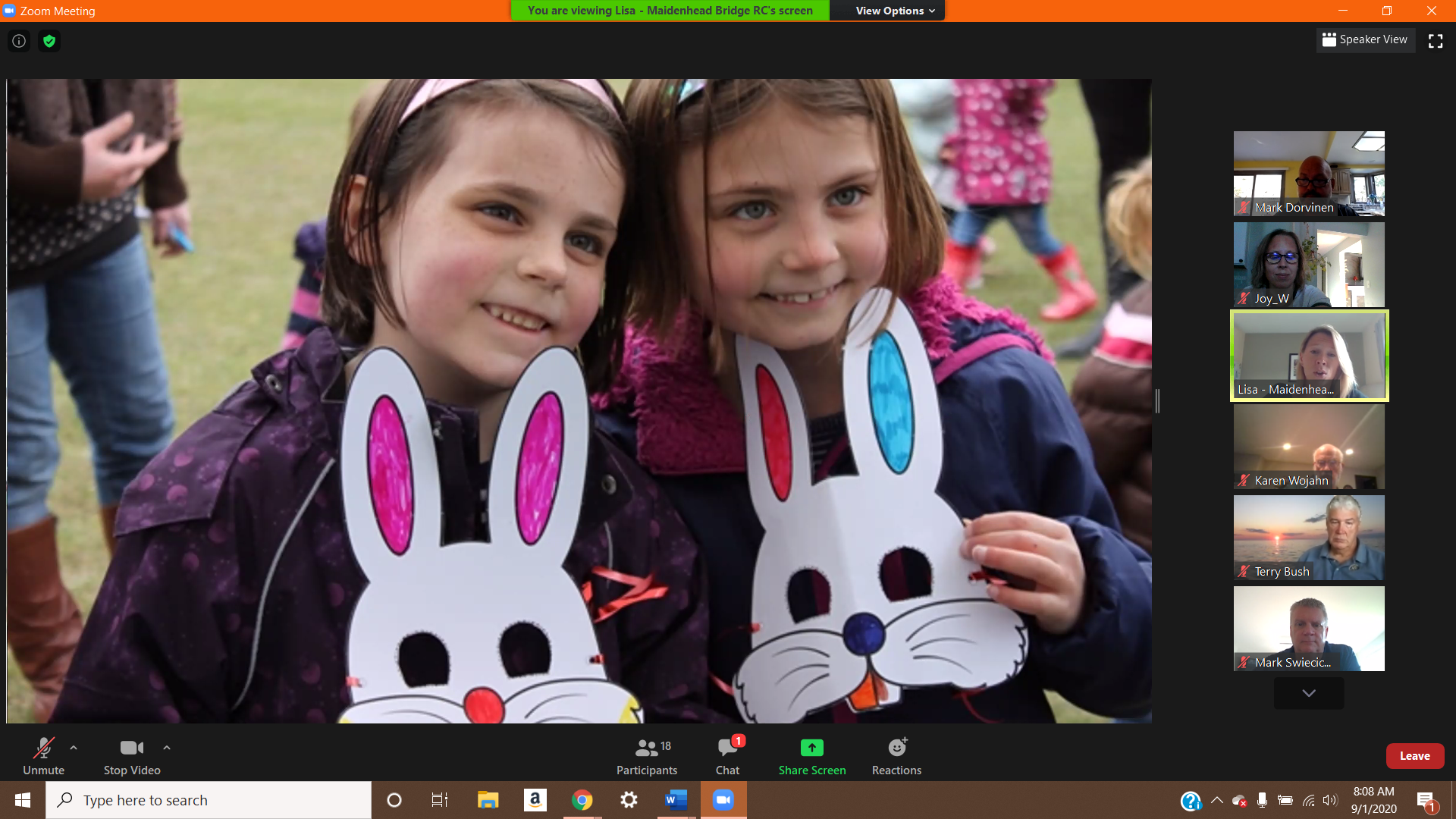The height and width of the screenshot is (819, 1456).
Task: Select Terry Bush's video thumbnail
Action: [1309, 538]
